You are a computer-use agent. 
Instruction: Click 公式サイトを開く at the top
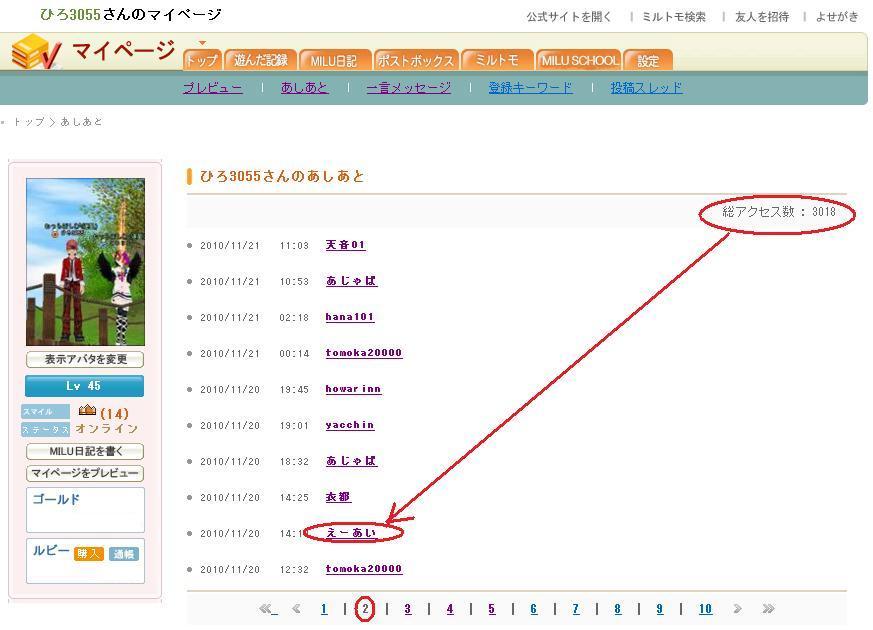[x=569, y=17]
